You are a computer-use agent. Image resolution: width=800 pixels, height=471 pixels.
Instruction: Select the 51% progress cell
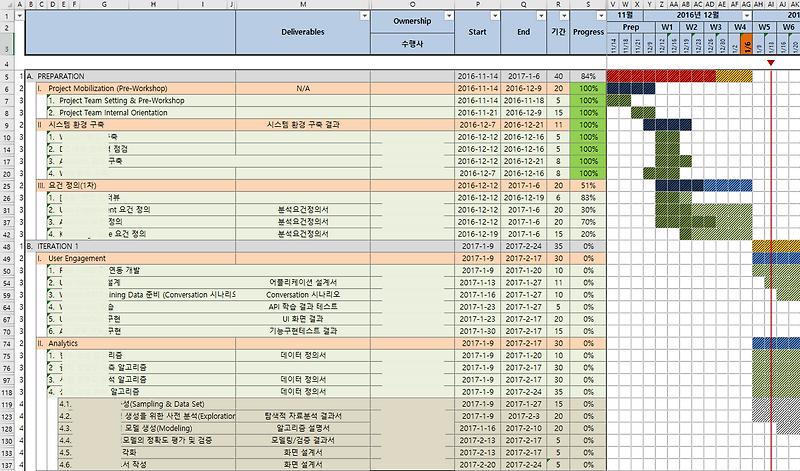(588, 185)
